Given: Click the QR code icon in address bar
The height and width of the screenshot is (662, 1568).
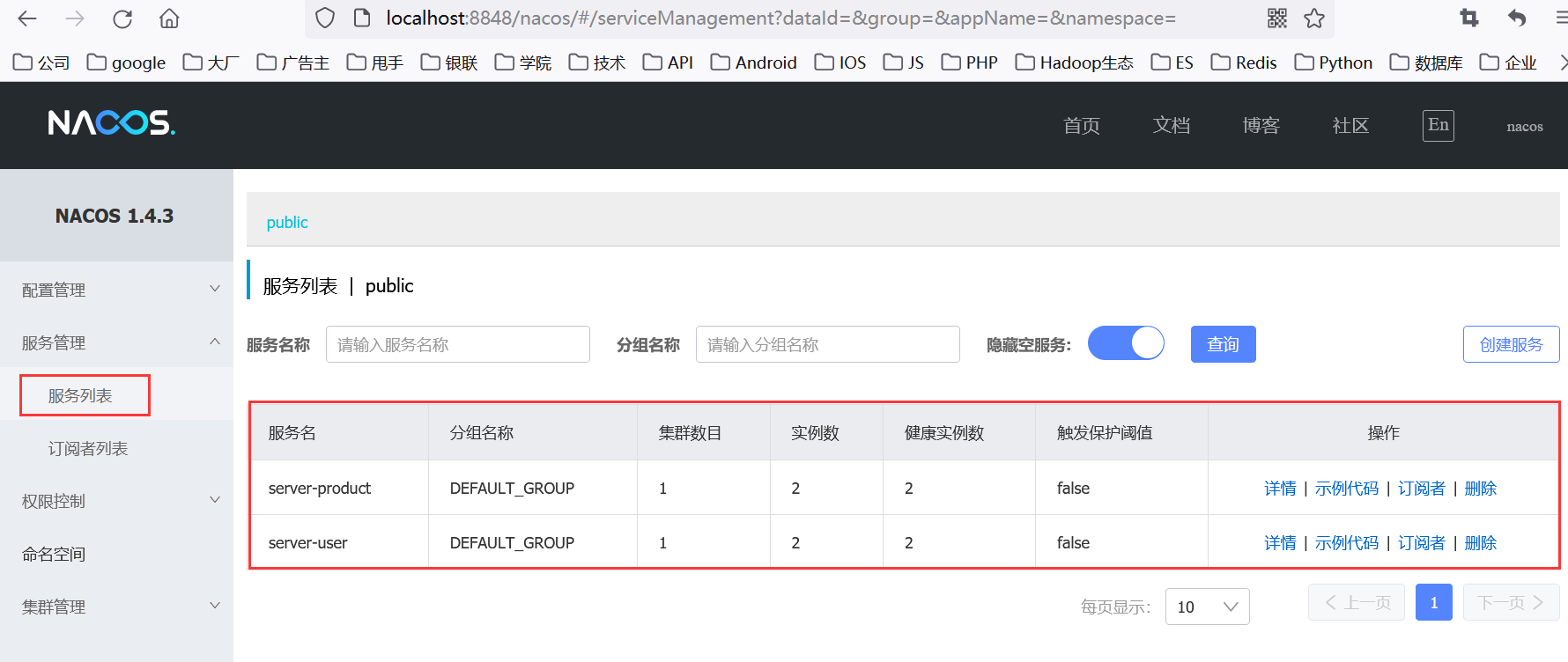Looking at the screenshot, I should [1276, 18].
